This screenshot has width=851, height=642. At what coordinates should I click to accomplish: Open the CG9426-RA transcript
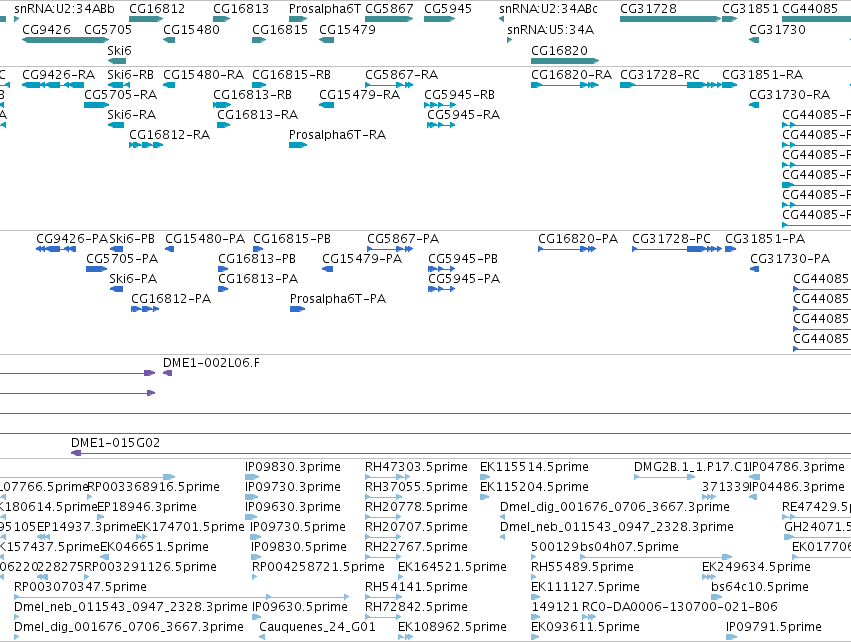pyautogui.click(x=59, y=74)
